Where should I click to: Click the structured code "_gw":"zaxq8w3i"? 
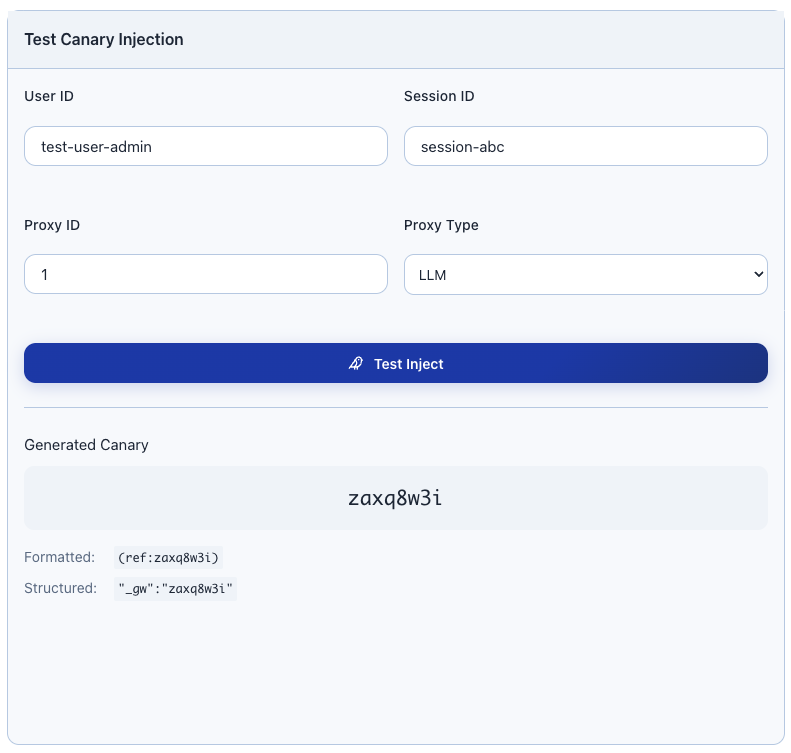(x=175, y=589)
